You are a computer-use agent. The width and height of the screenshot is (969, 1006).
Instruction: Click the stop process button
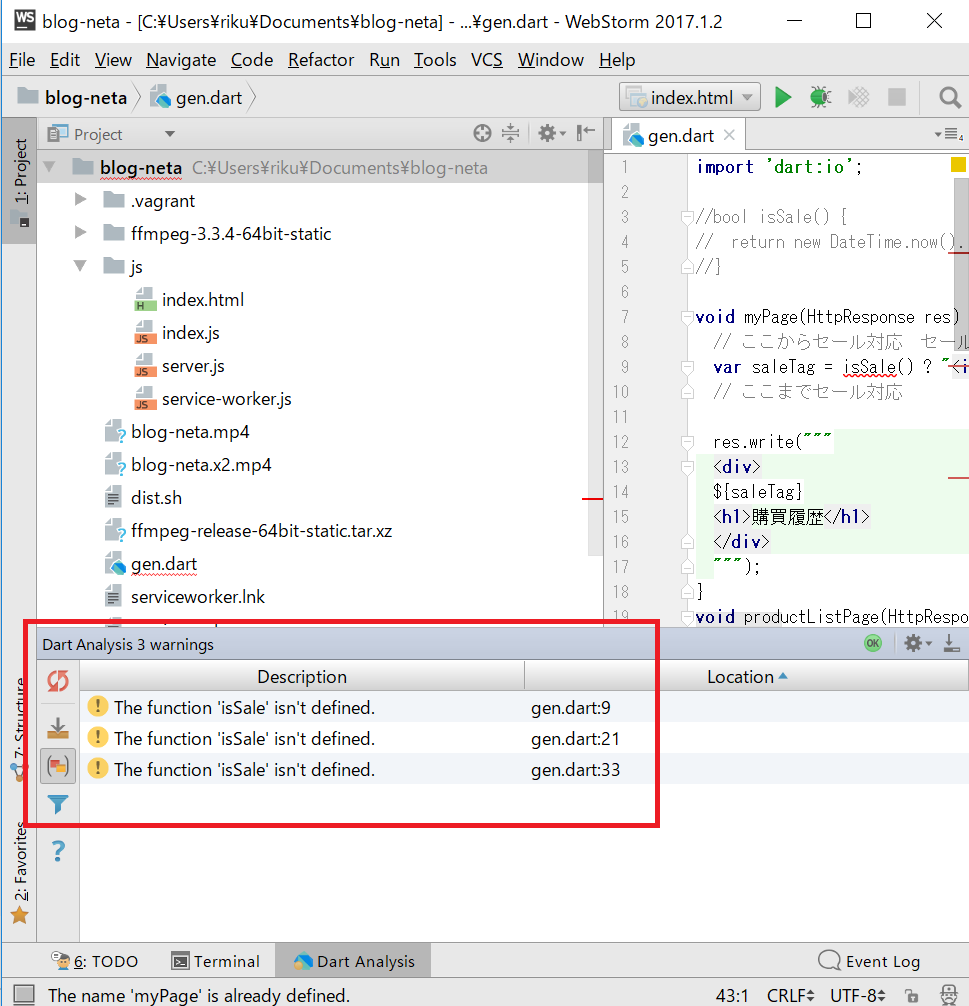click(896, 98)
